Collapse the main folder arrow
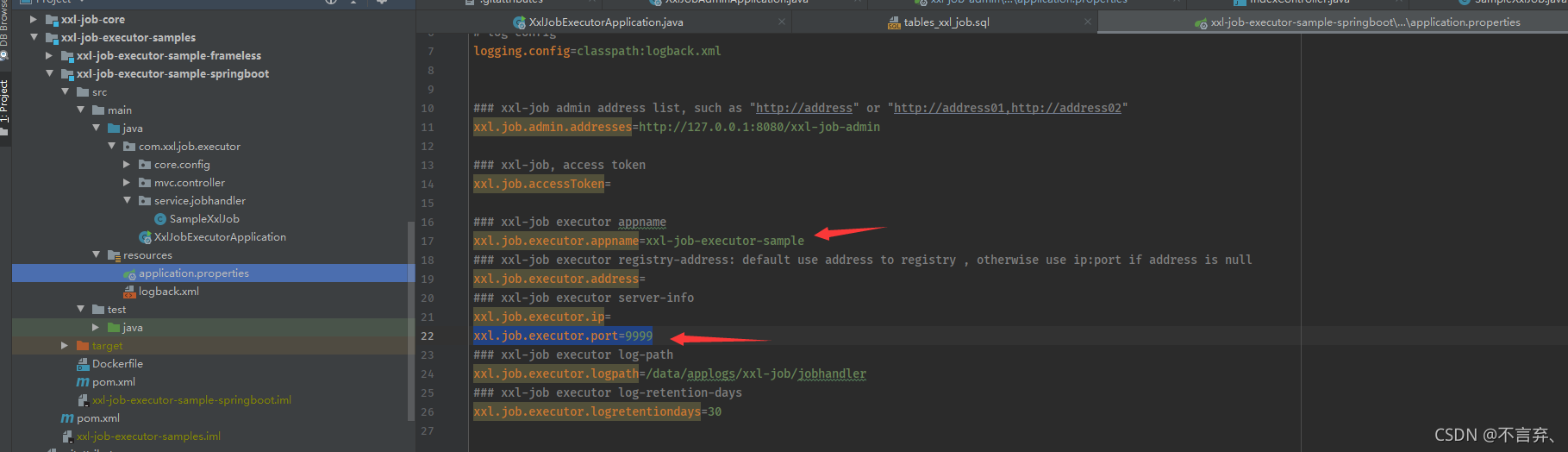The image size is (1568, 452). click(80, 110)
